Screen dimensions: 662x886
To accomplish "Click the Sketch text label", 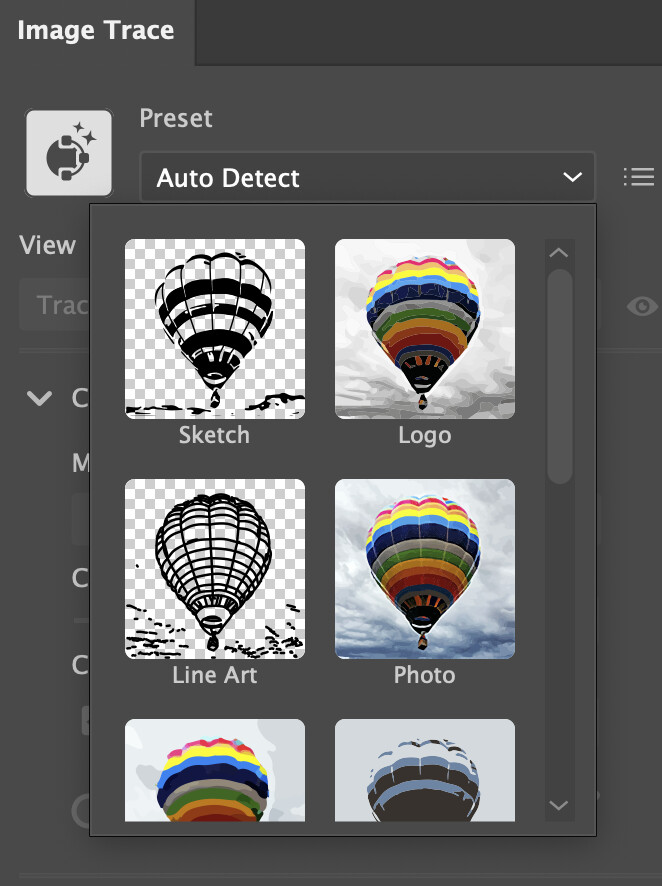I will pos(214,435).
